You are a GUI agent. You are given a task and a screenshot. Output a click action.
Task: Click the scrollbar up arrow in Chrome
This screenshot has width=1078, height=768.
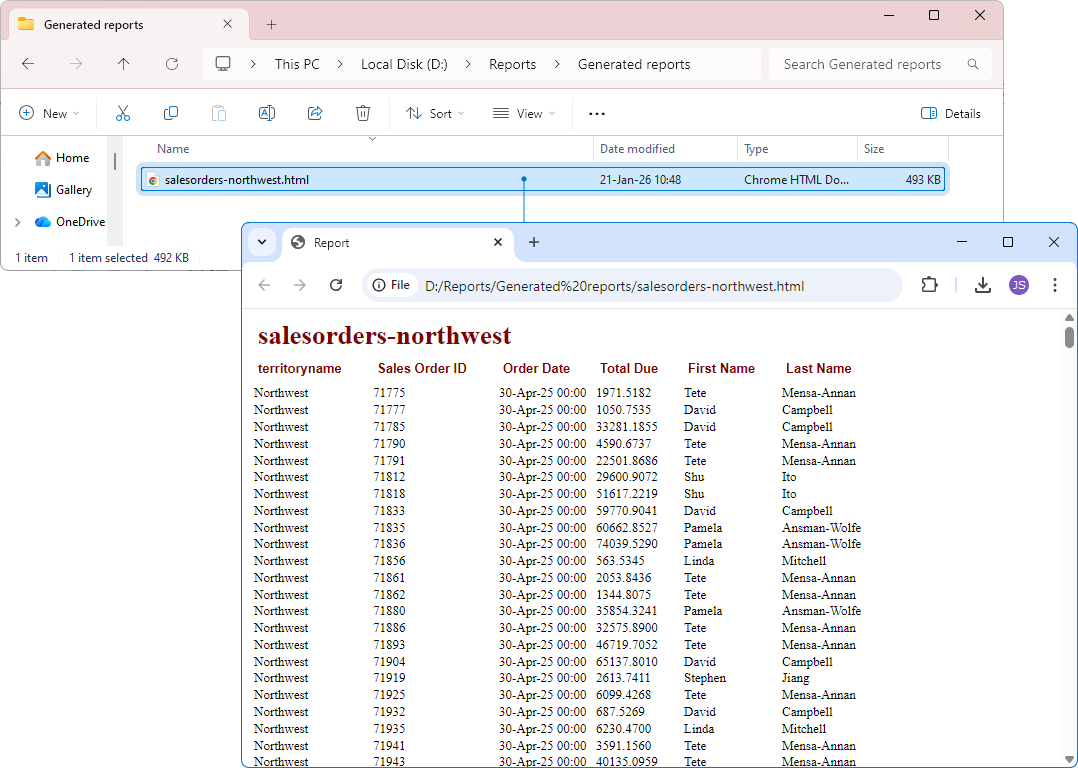(1069, 318)
